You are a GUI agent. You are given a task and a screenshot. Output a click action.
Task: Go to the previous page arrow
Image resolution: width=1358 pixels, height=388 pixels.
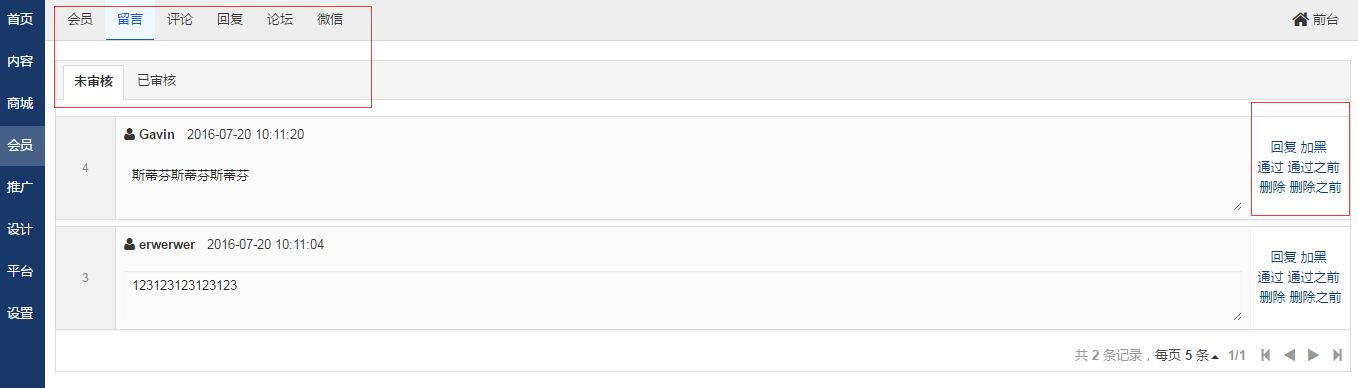point(1290,355)
